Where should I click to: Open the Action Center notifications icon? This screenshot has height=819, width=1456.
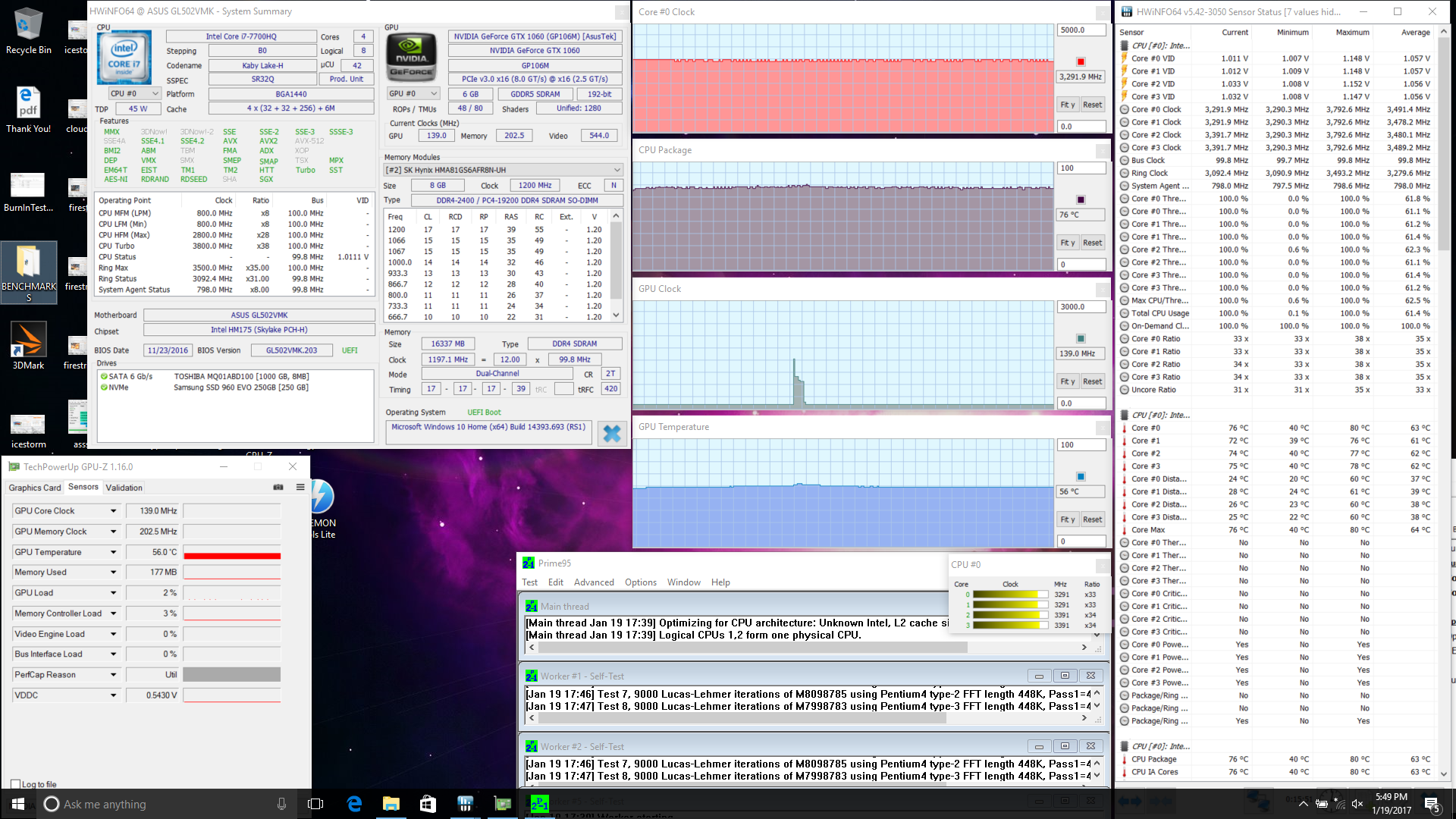pyautogui.click(x=1432, y=804)
